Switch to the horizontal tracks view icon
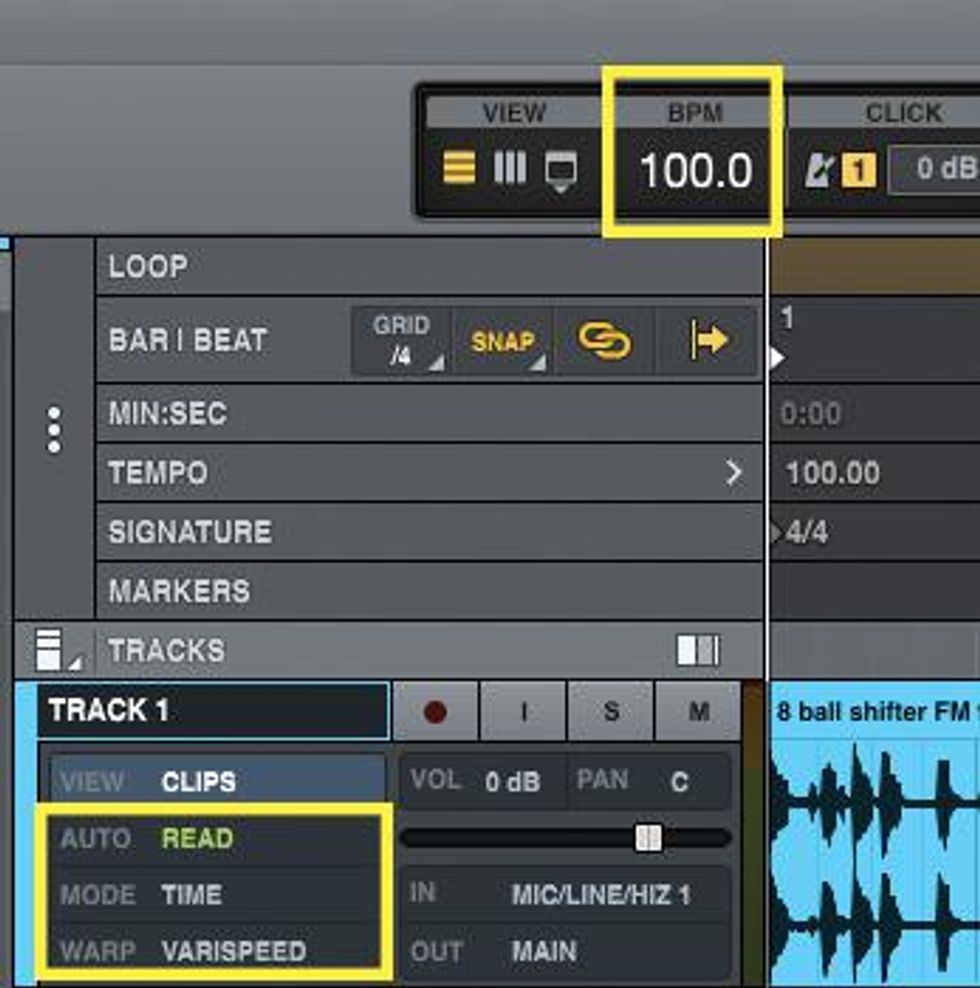 (x=459, y=168)
